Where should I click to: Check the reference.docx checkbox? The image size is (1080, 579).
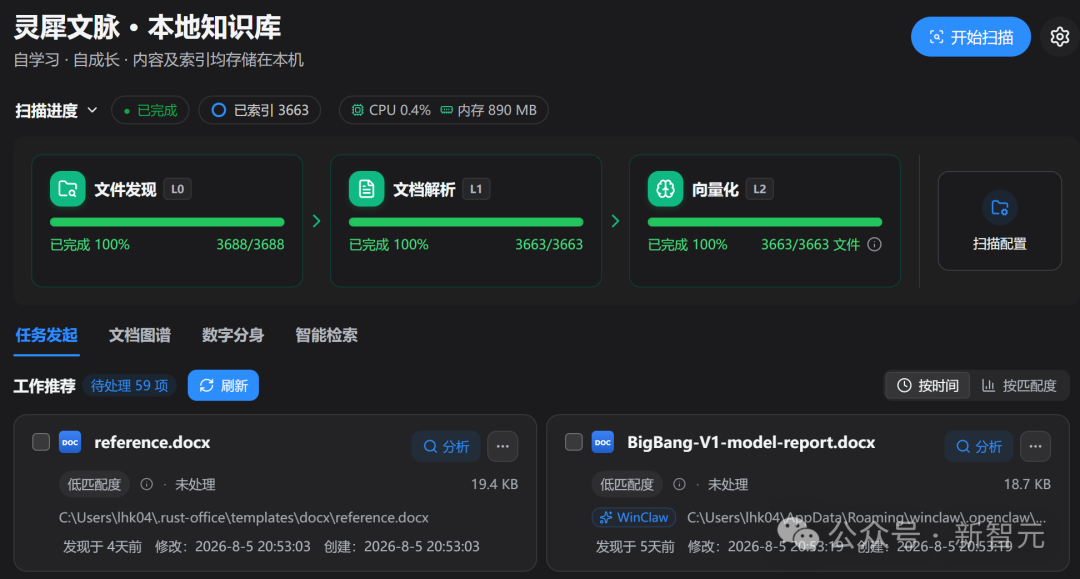(41, 442)
